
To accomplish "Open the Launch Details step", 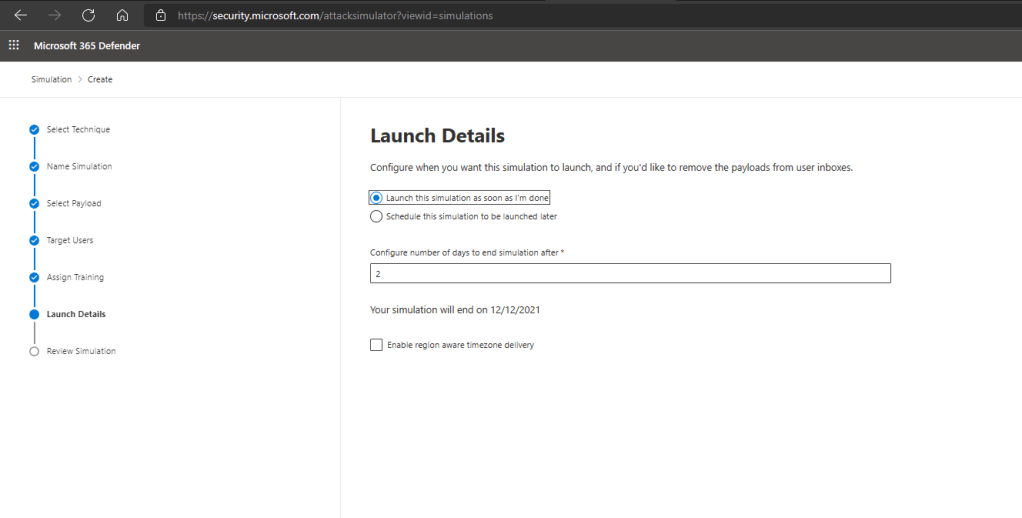I will coord(76,314).
